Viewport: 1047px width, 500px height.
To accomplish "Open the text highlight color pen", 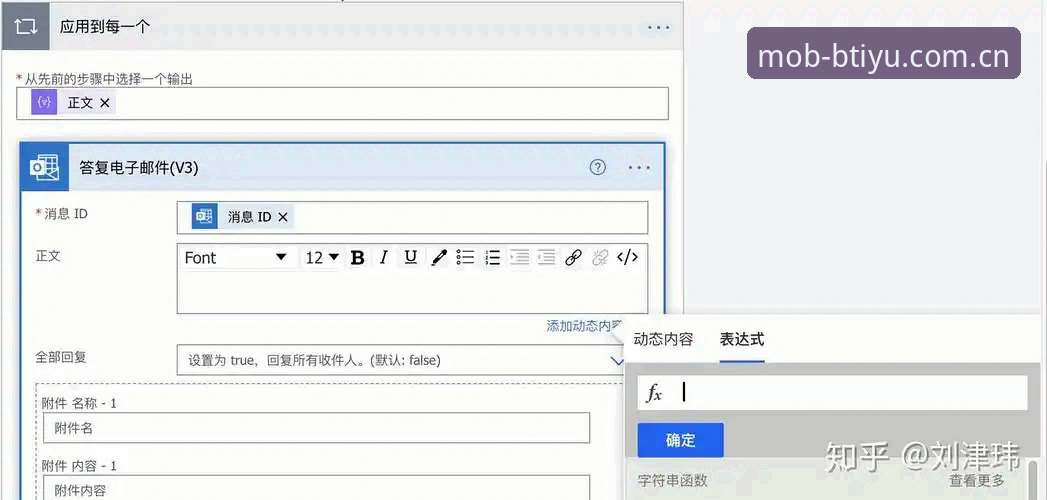I will 438,258.
